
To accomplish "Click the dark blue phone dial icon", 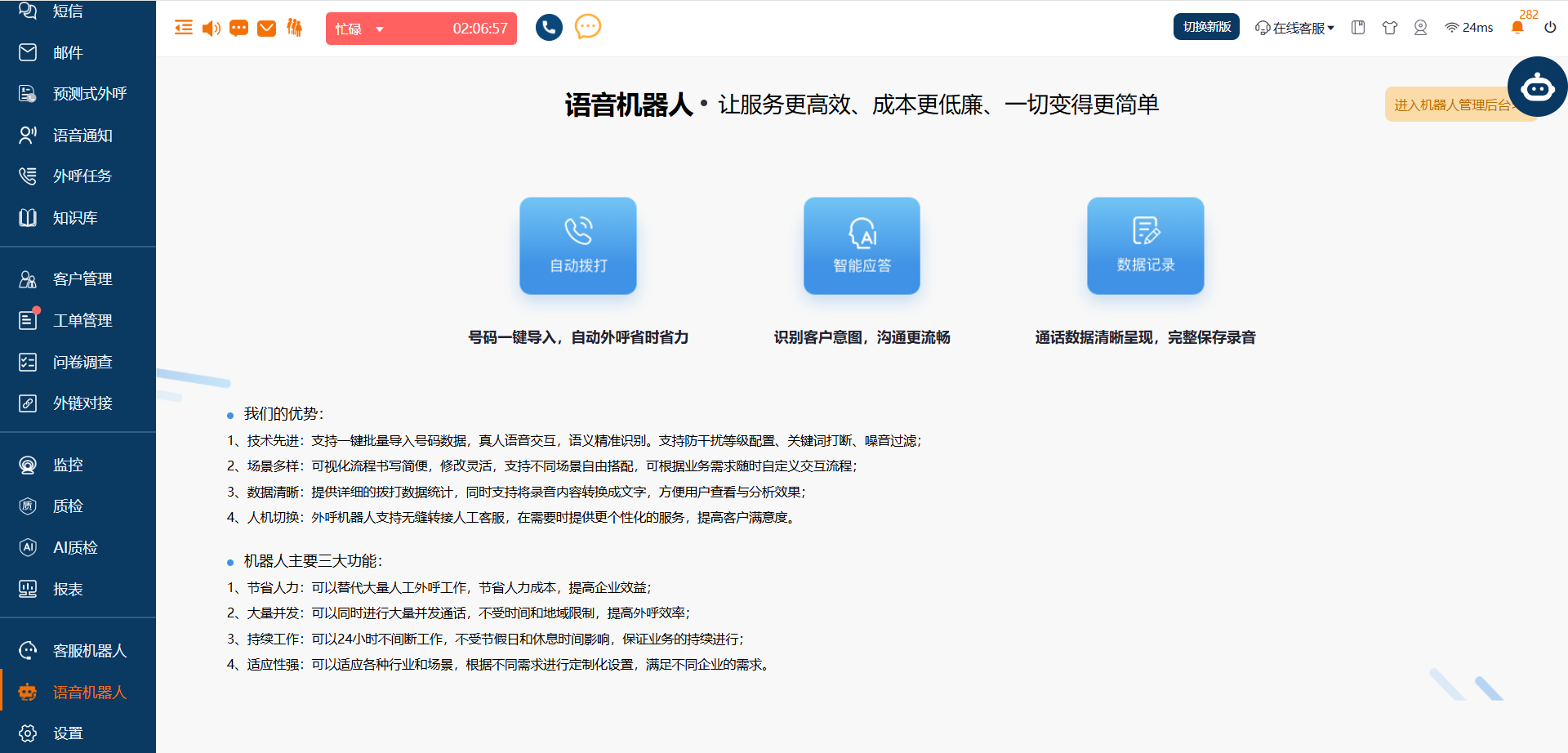I will [x=549, y=28].
